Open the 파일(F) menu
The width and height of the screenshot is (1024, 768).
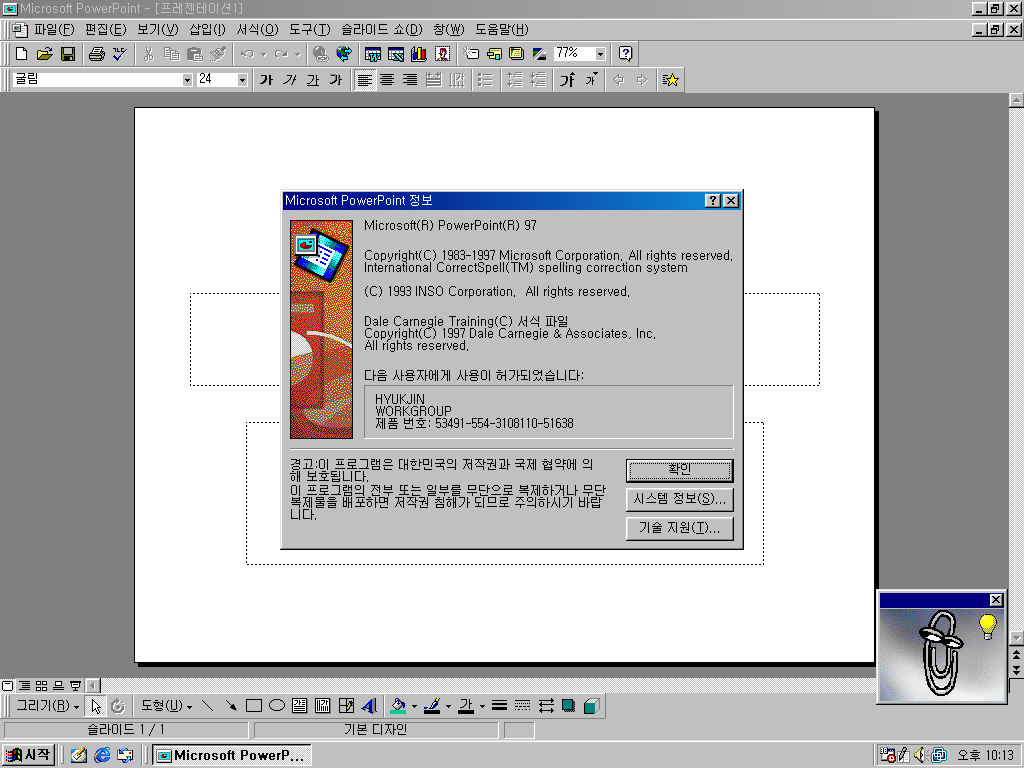(54, 30)
